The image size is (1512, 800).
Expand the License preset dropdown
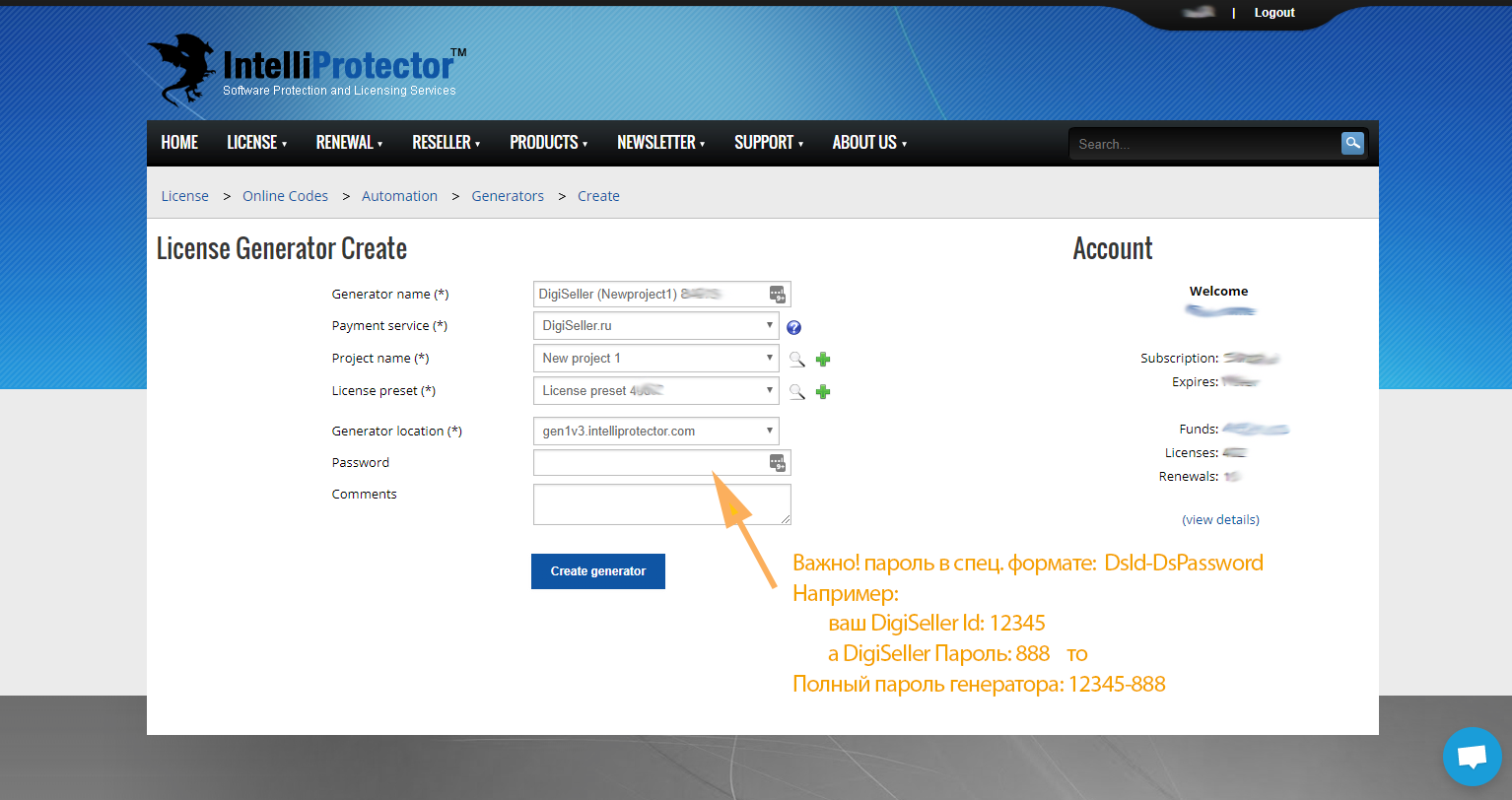[655, 390]
